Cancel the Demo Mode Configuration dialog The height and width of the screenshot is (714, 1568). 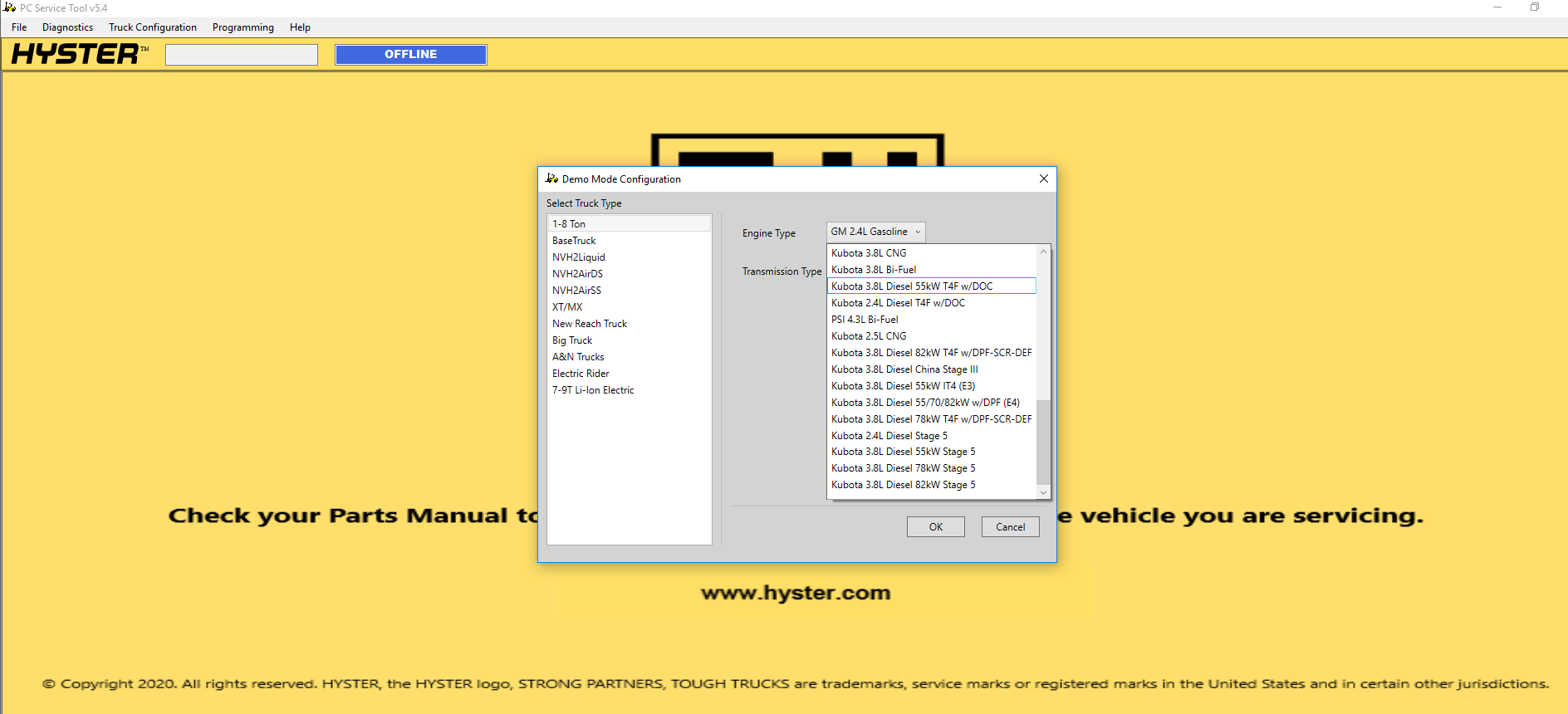tap(1010, 527)
